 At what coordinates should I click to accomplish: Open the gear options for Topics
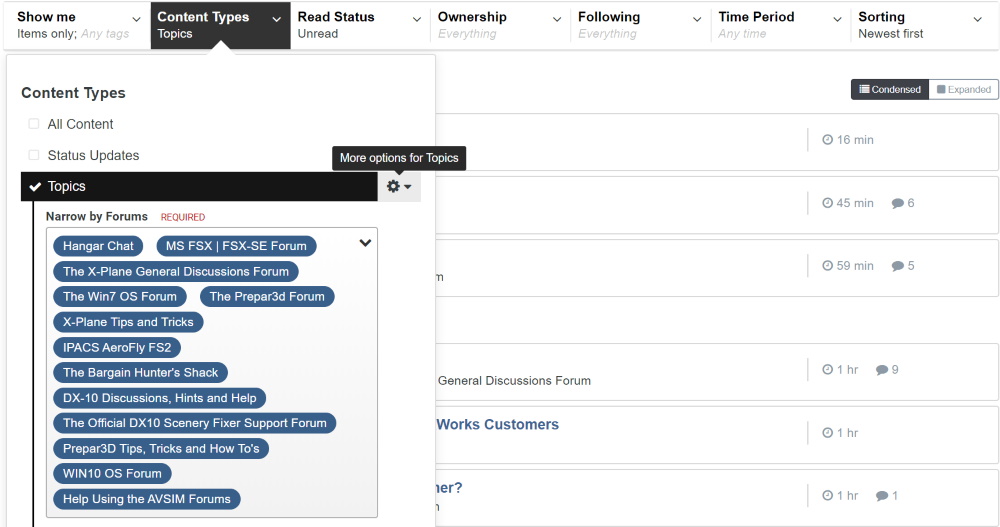point(399,186)
